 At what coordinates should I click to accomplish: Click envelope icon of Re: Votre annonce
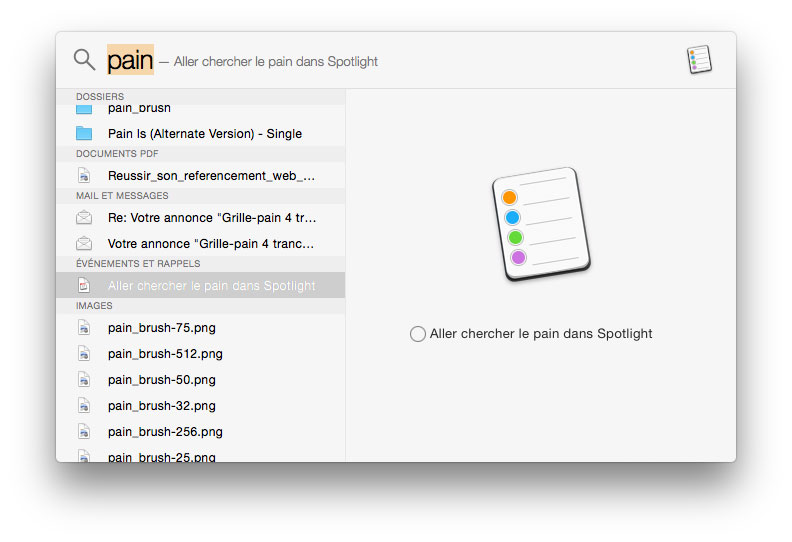pyautogui.click(x=84, y=218)
